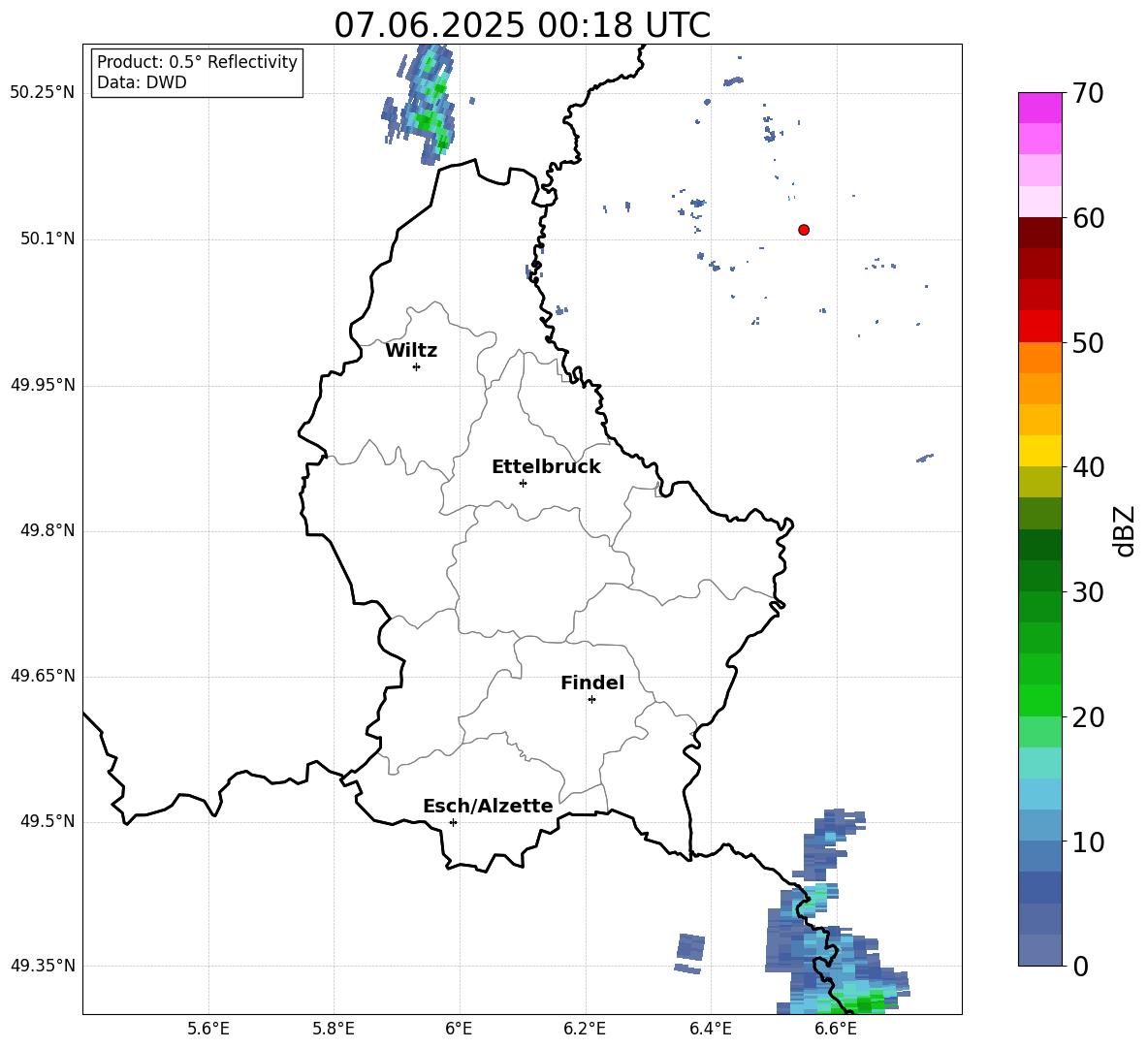
Task: Click the 49.8°N latitude label
Action: [48, 530]
